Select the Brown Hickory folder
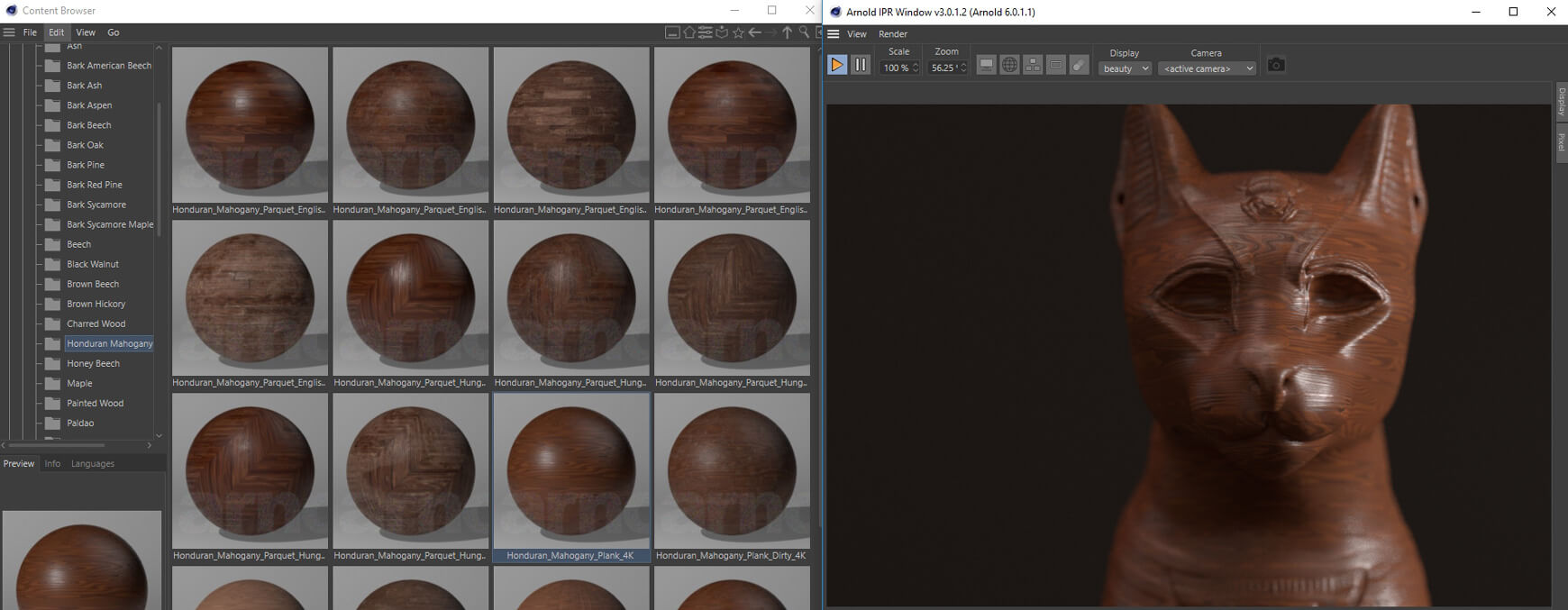 coord(96,304)
